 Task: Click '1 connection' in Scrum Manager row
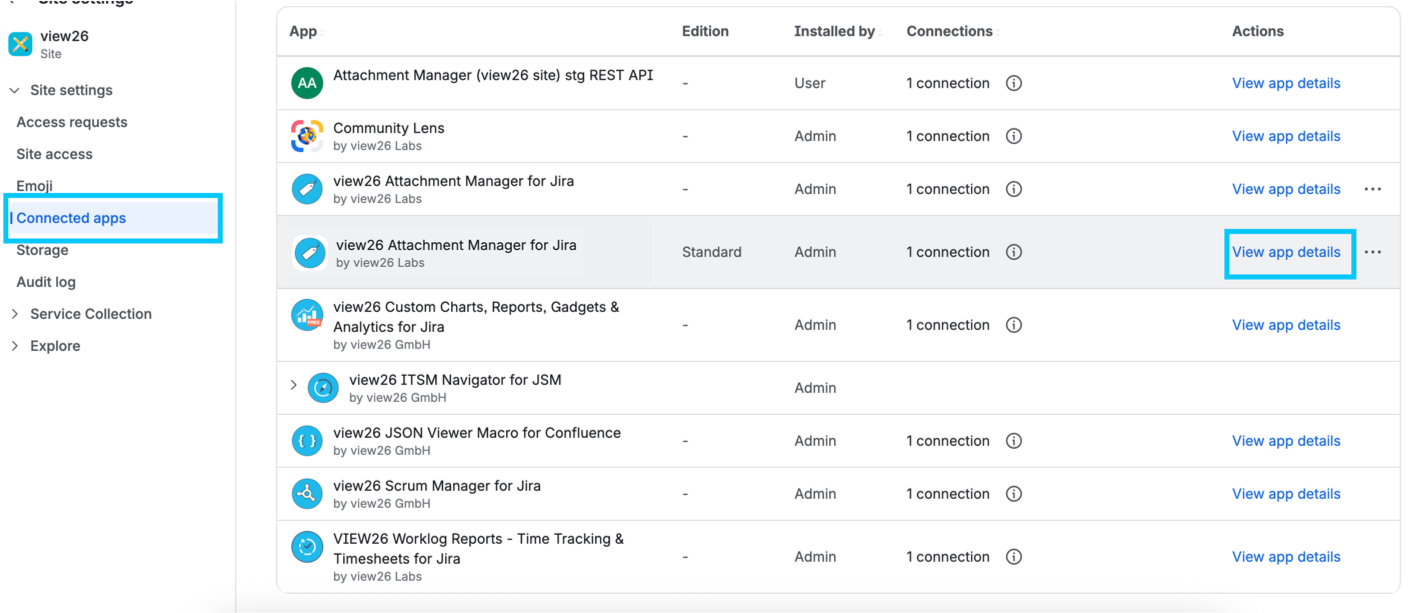coord(948,494)
